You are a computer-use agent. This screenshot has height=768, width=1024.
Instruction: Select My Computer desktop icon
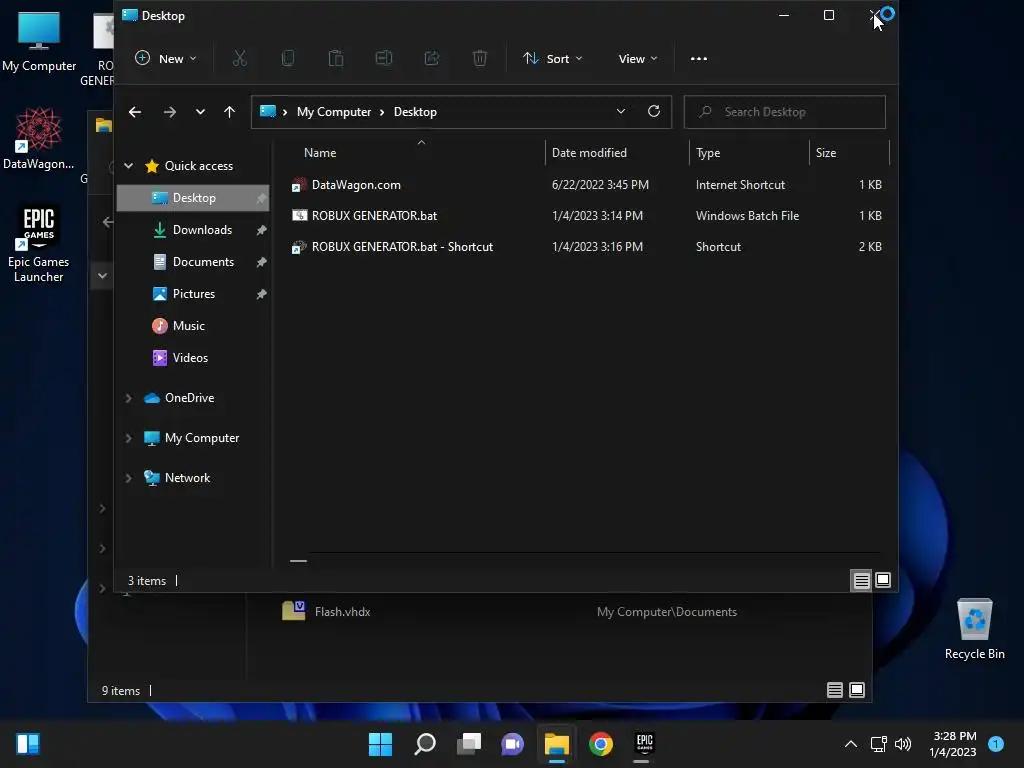[39, 42]
